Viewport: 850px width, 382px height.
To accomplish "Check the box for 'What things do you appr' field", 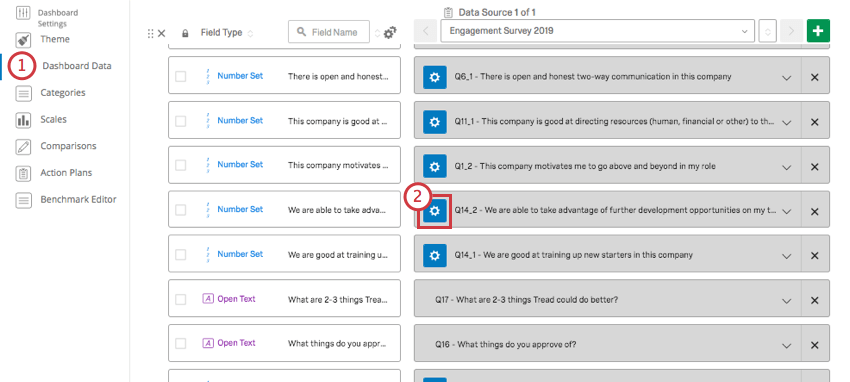I will [x=181, y=344].
